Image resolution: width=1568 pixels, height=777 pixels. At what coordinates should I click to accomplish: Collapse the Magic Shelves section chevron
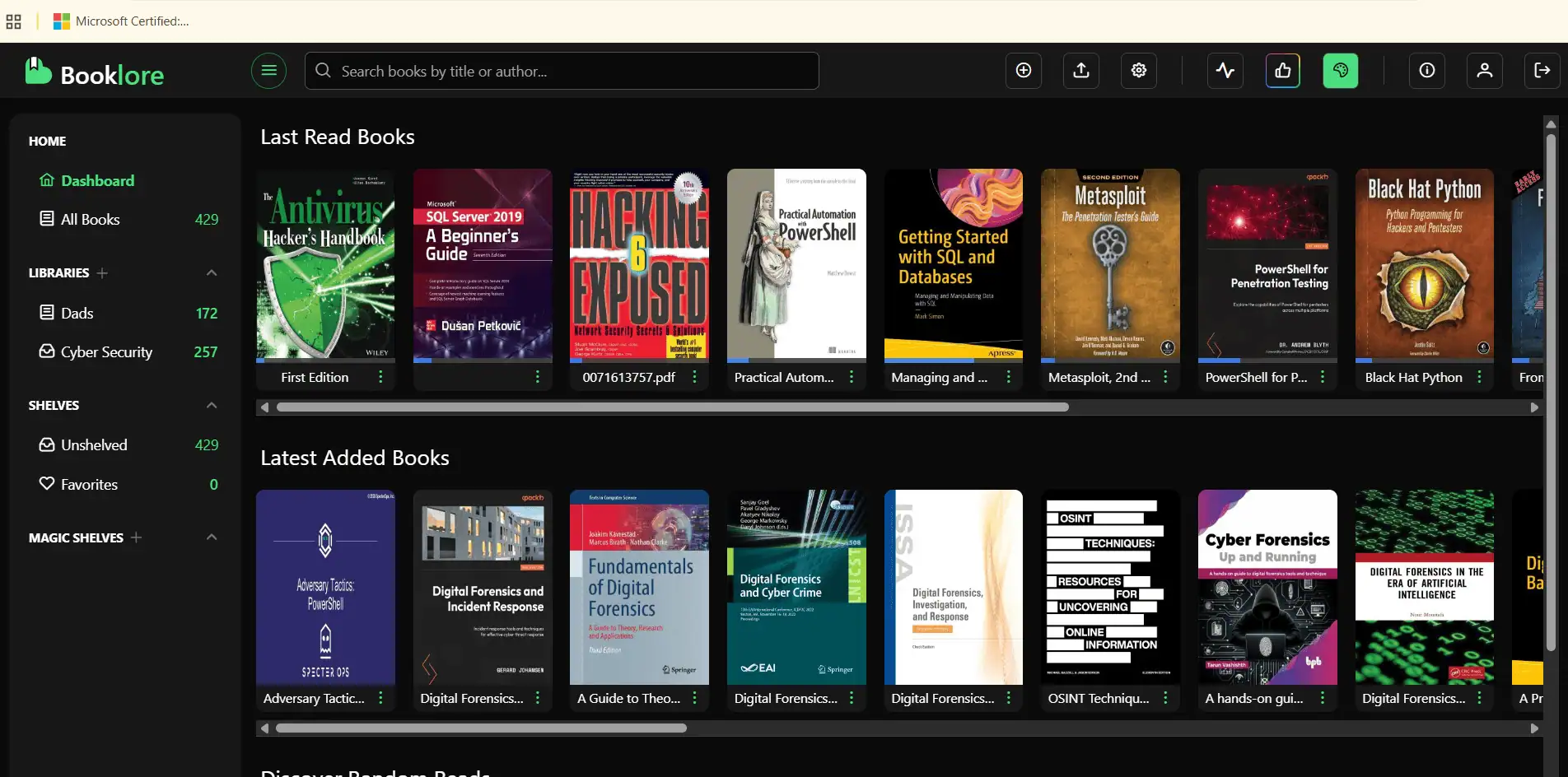pyautogui.click(x=212, y=537)
